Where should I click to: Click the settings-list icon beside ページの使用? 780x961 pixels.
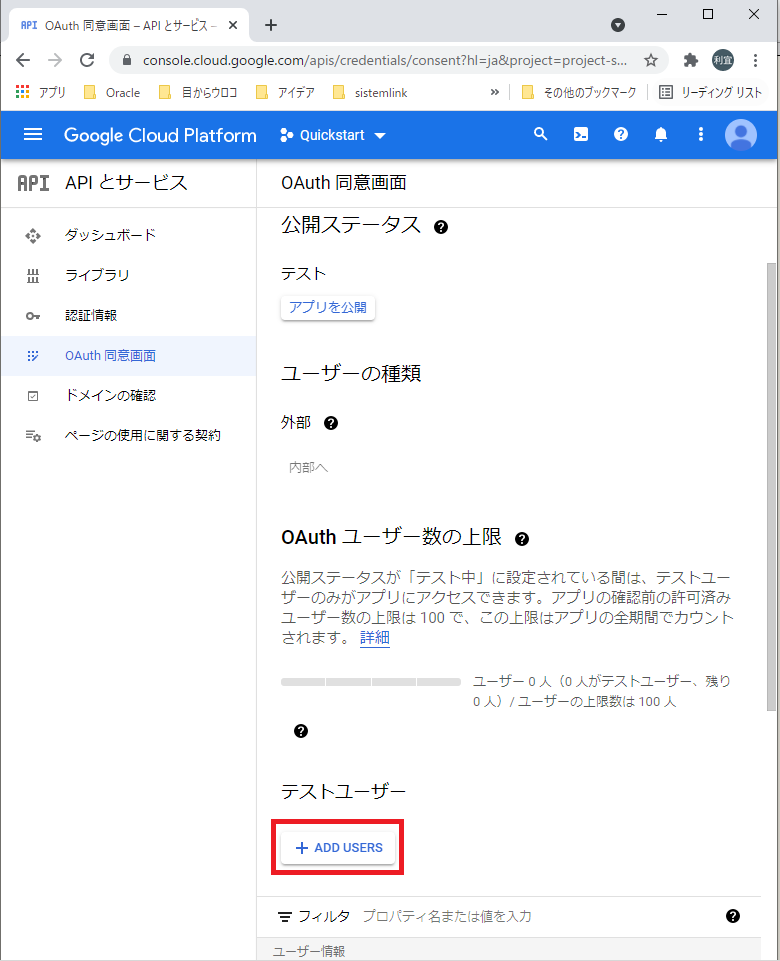click(33, 436)
